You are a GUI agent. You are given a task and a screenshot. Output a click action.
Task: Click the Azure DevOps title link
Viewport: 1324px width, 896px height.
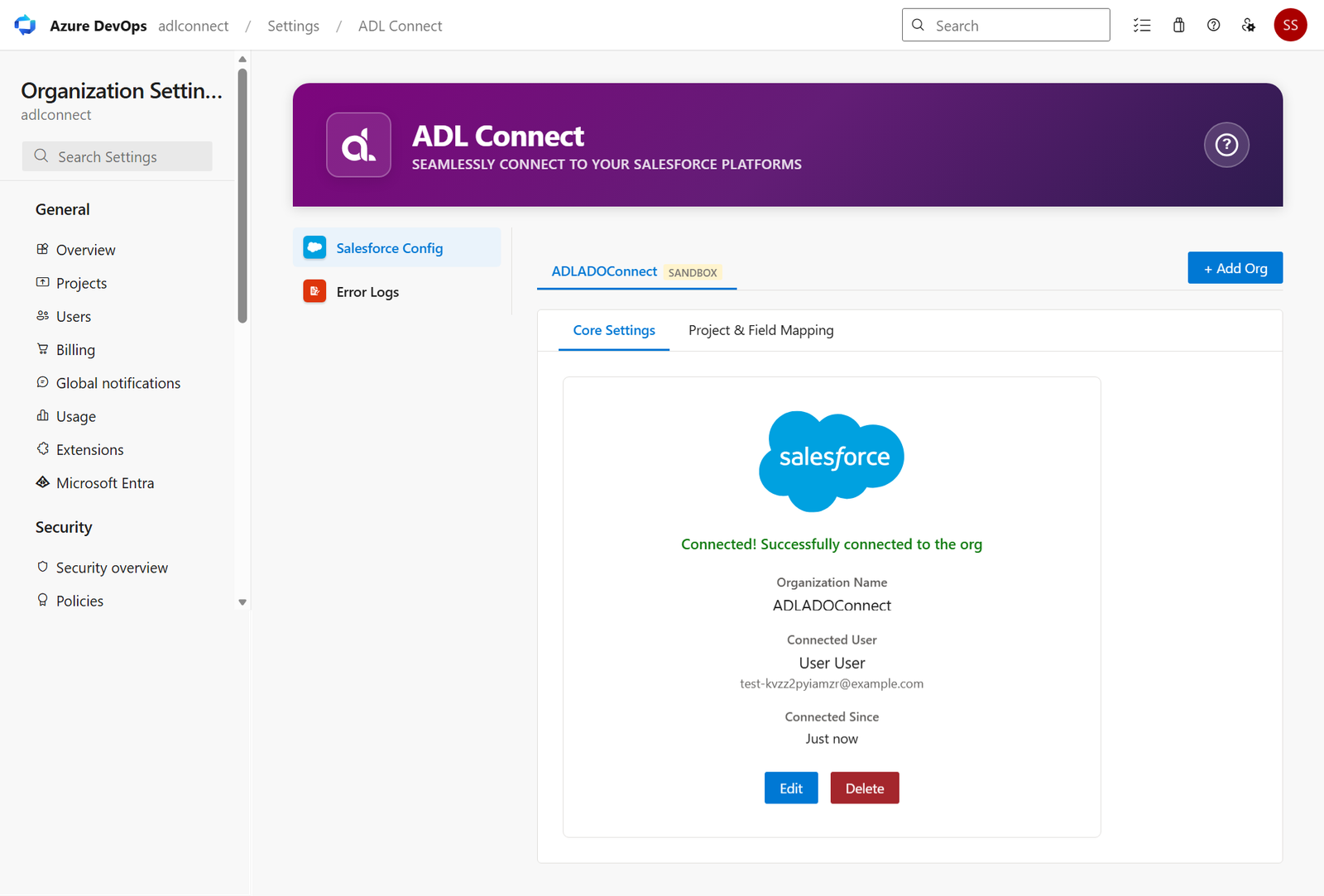[98, 26]
